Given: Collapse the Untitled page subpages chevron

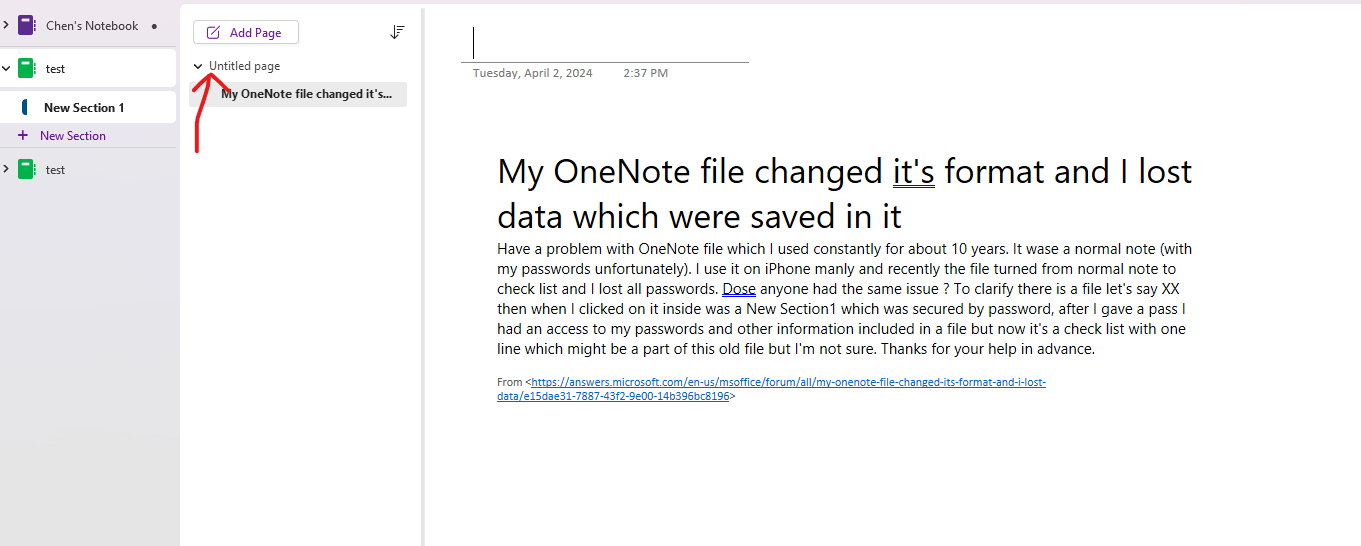Looking at the screenshot, I should click(198, 66).
